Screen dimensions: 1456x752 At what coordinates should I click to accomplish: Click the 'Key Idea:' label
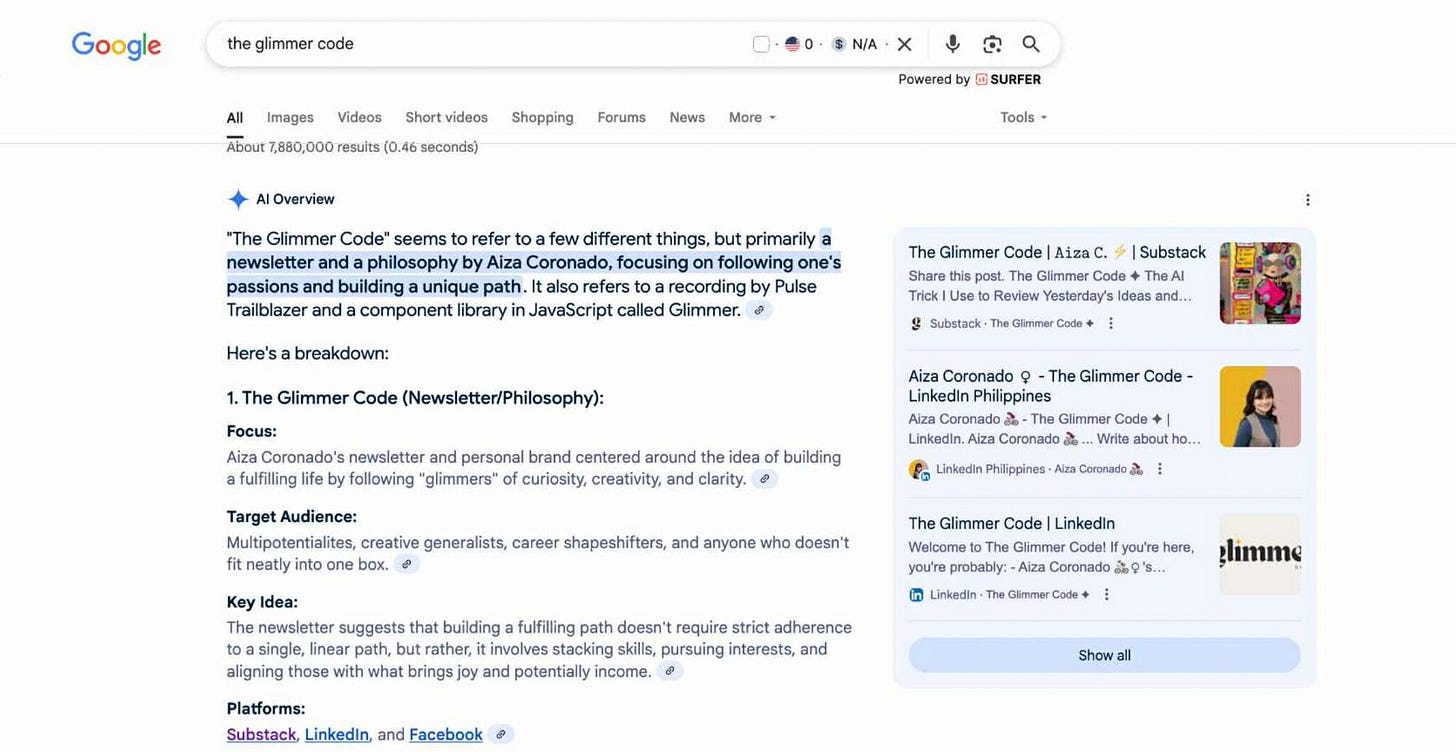(262, 602)
